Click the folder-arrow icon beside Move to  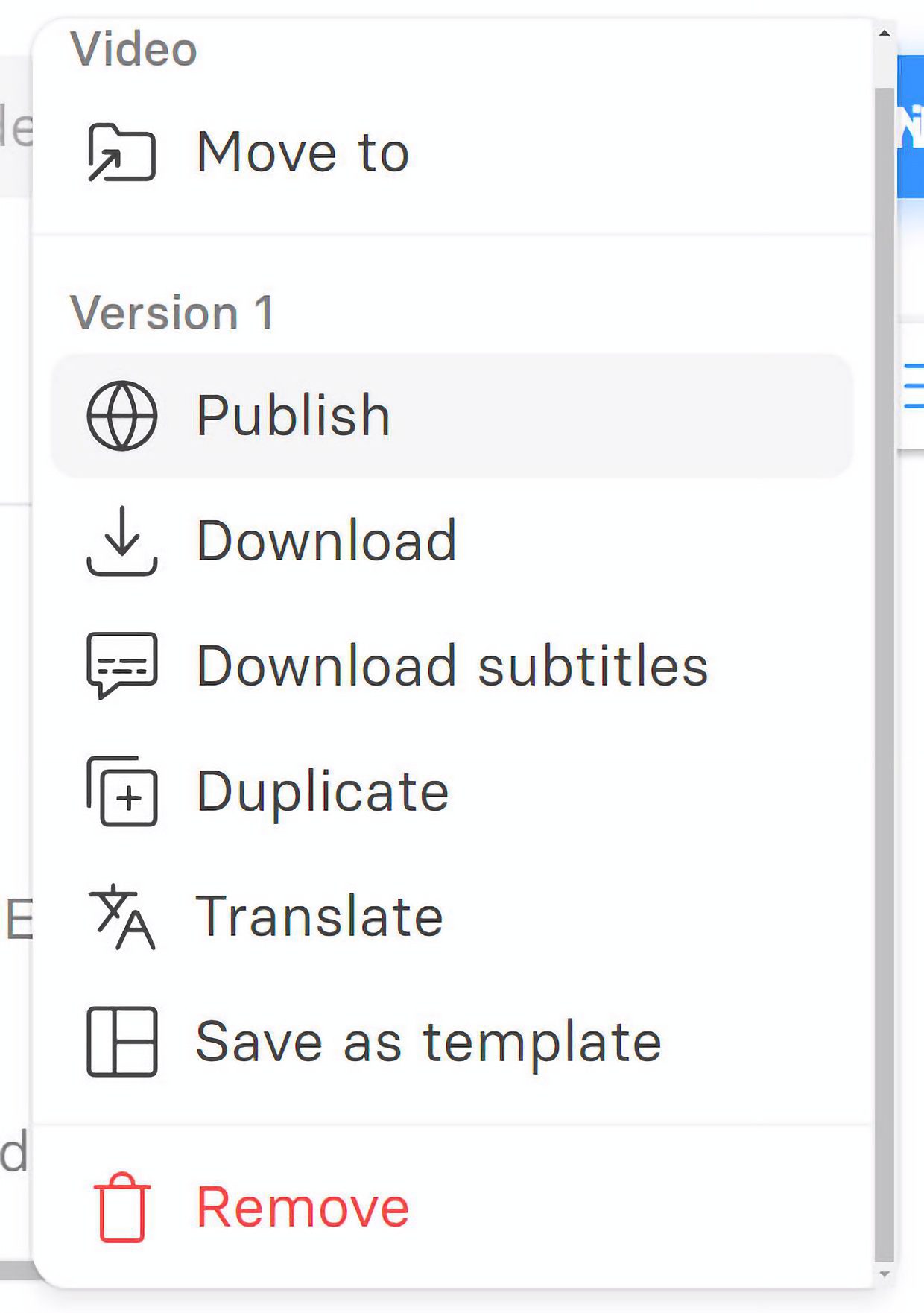coord(121,152)
